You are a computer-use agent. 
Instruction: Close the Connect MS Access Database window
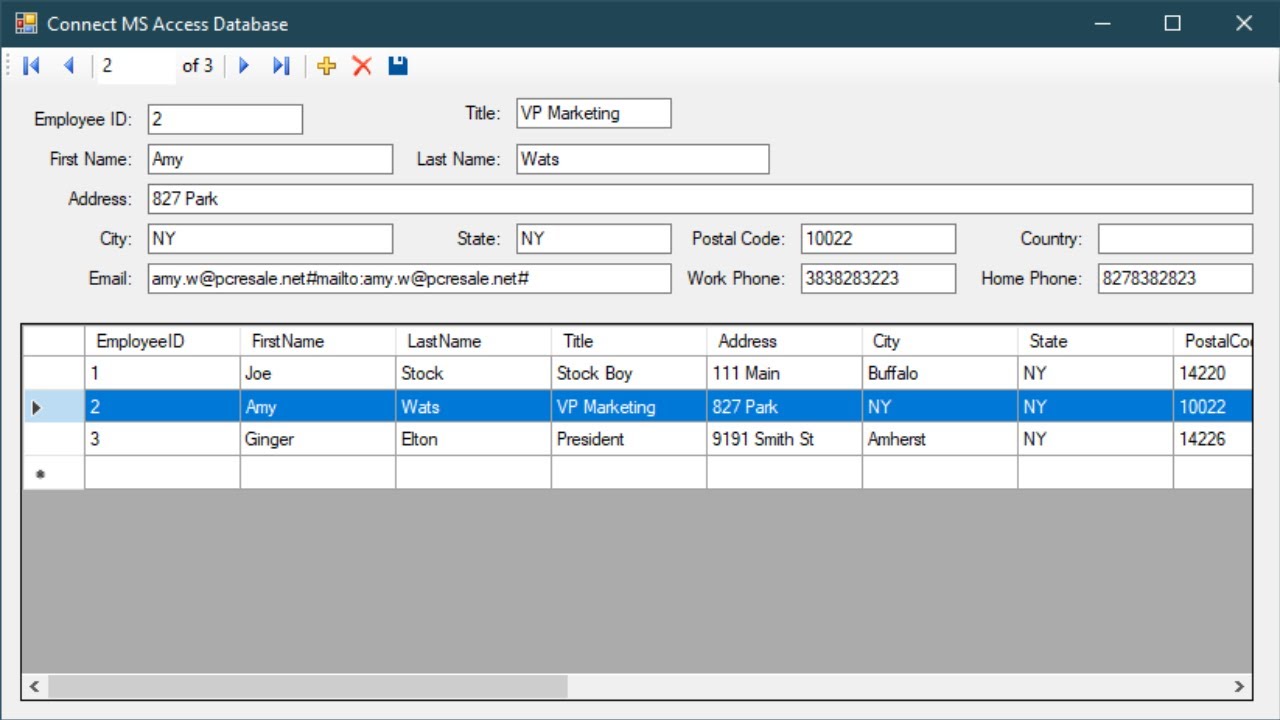click(x=1244, y=23)
